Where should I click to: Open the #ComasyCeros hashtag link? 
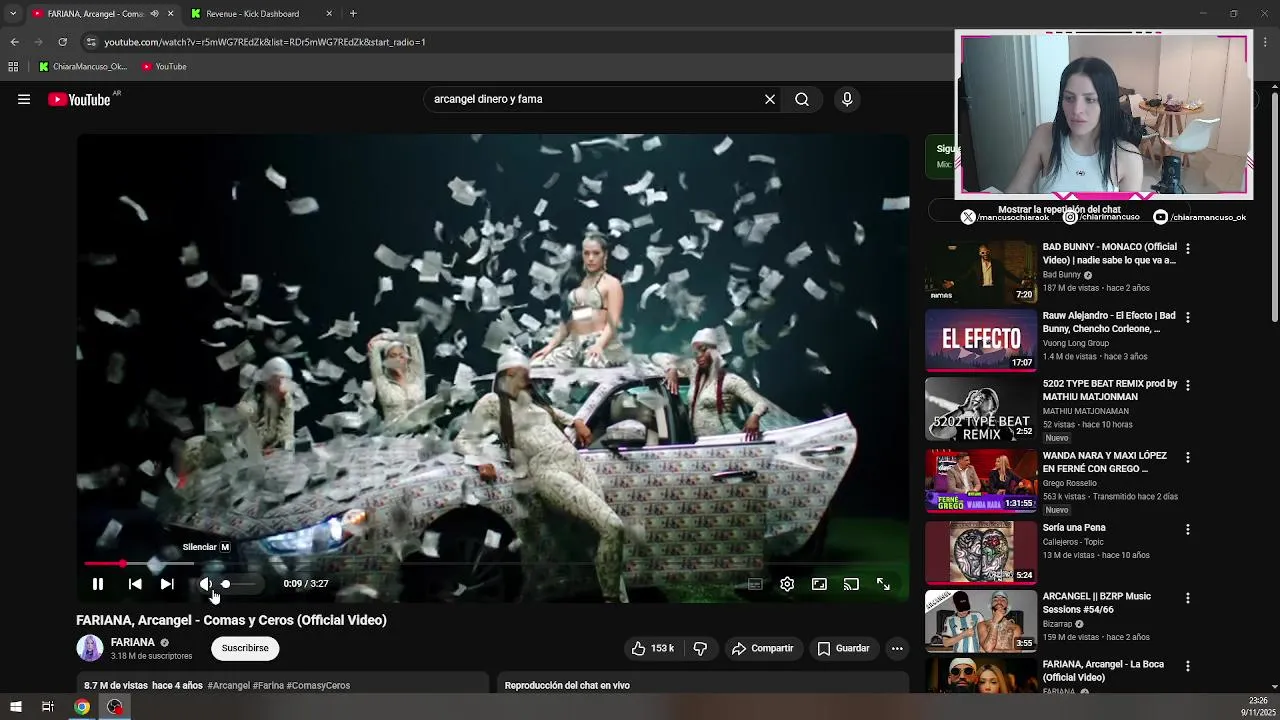click(x=318, y=685)
